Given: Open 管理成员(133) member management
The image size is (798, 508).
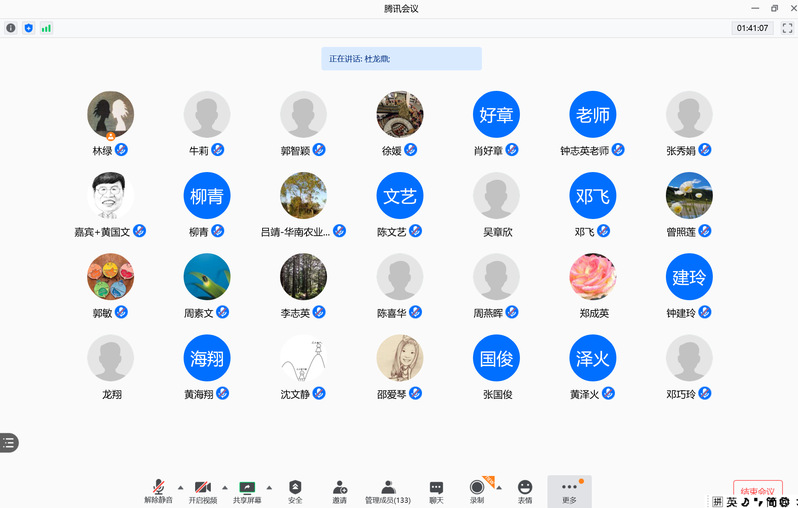Looking at the screenshot, I should pyautogui.click(x=388, y=487).
